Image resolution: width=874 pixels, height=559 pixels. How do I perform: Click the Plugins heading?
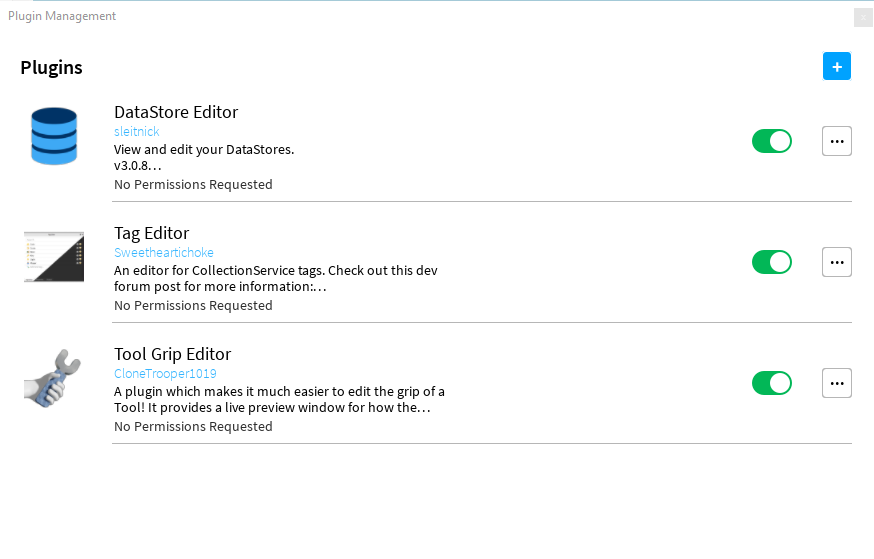[51, 67]
